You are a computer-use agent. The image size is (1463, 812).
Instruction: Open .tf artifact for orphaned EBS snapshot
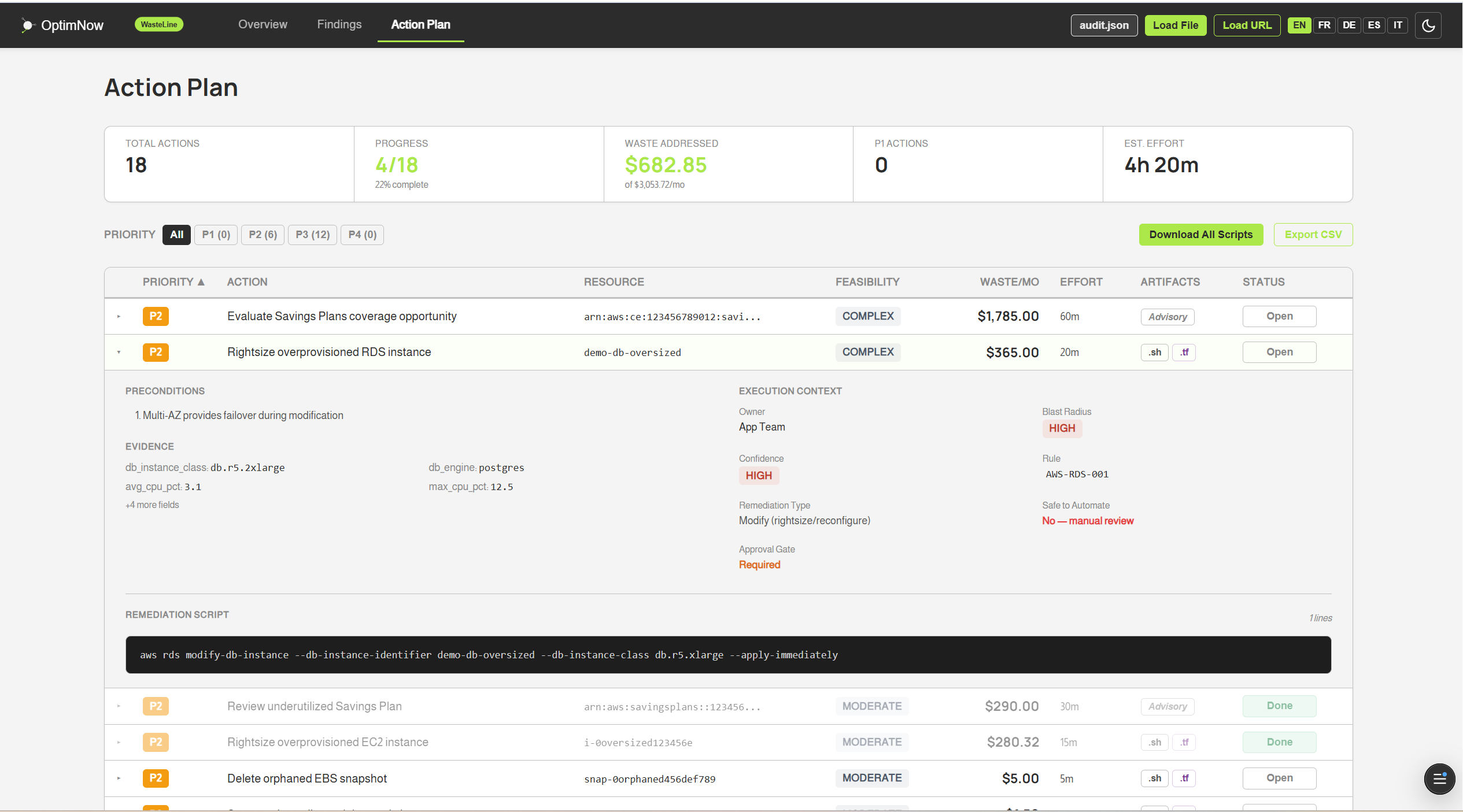point(1184,778)
